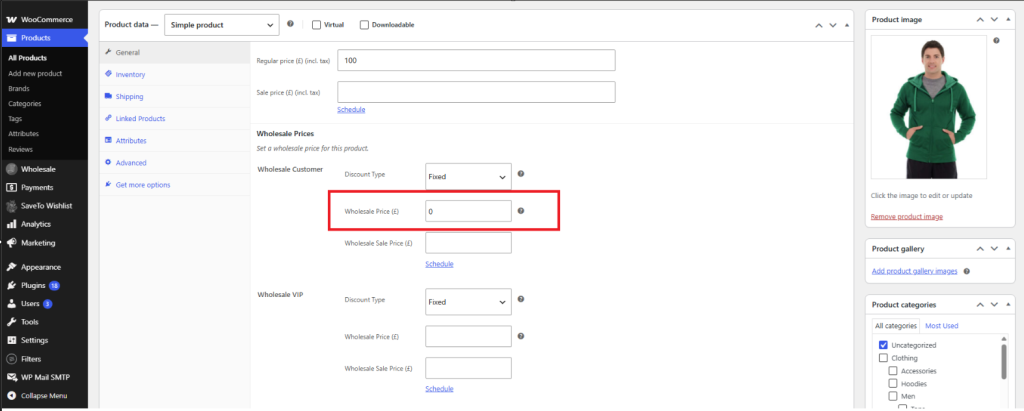Click the Collapse Menu arrow icon
1024x411 pixels.
(11, 395)
